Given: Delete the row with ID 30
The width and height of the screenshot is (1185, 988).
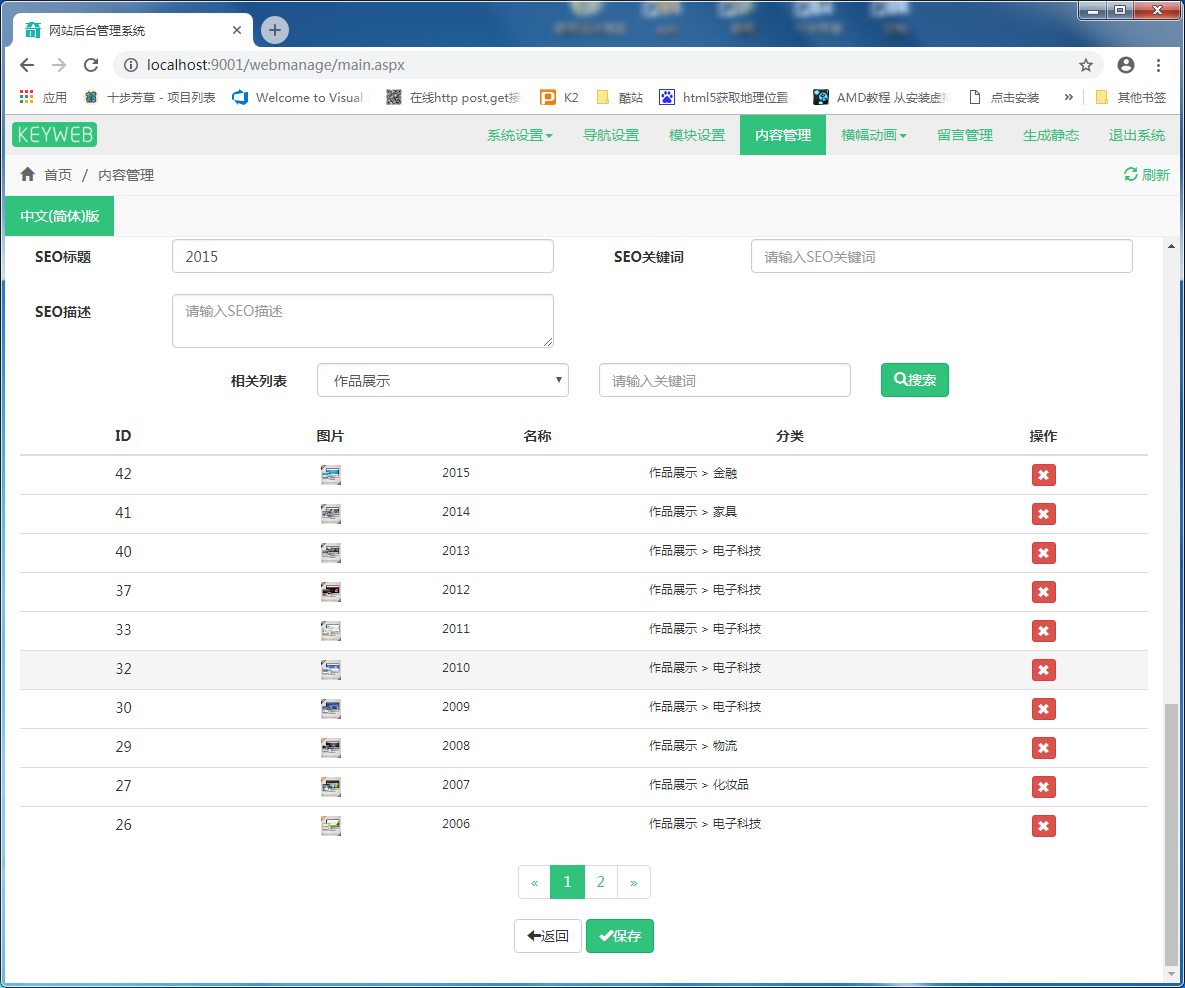Looking at the screenshot, I should (1043, 709).
